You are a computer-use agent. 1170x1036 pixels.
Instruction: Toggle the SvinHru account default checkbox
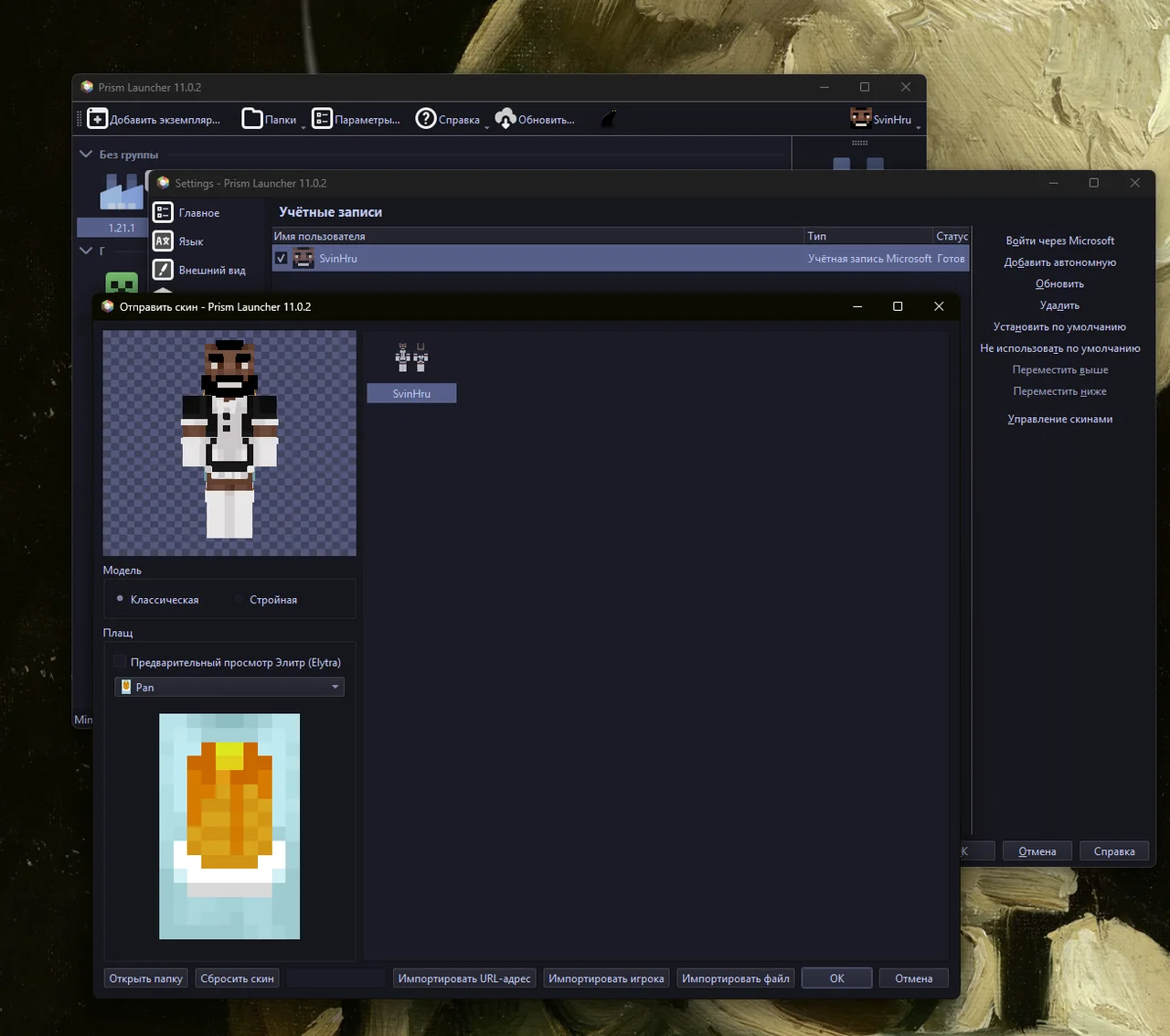pyautogui.click(x=282, y=259)
